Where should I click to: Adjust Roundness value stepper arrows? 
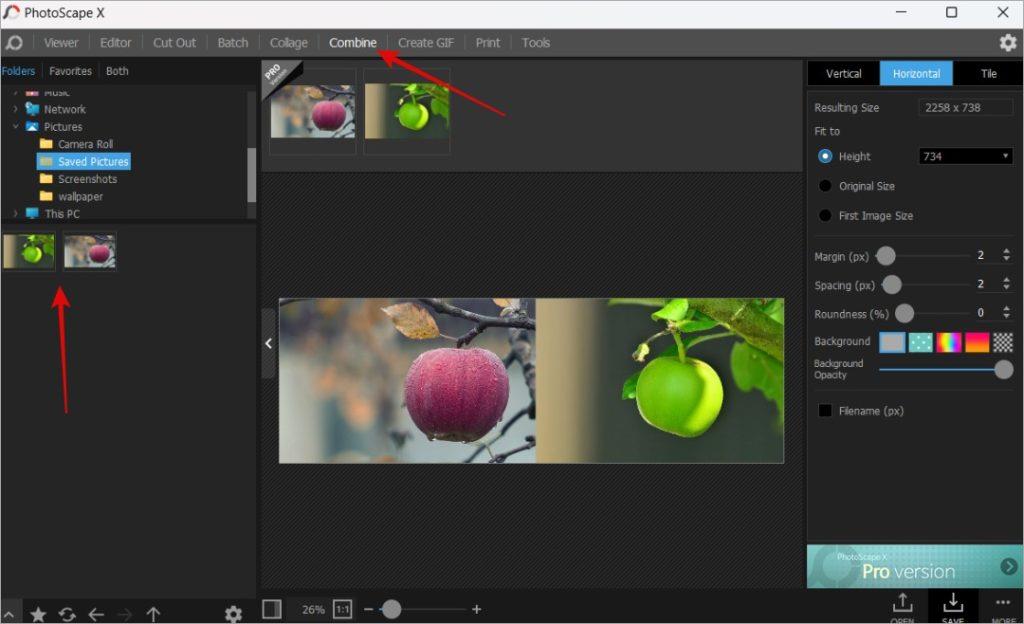point(1006,313)
